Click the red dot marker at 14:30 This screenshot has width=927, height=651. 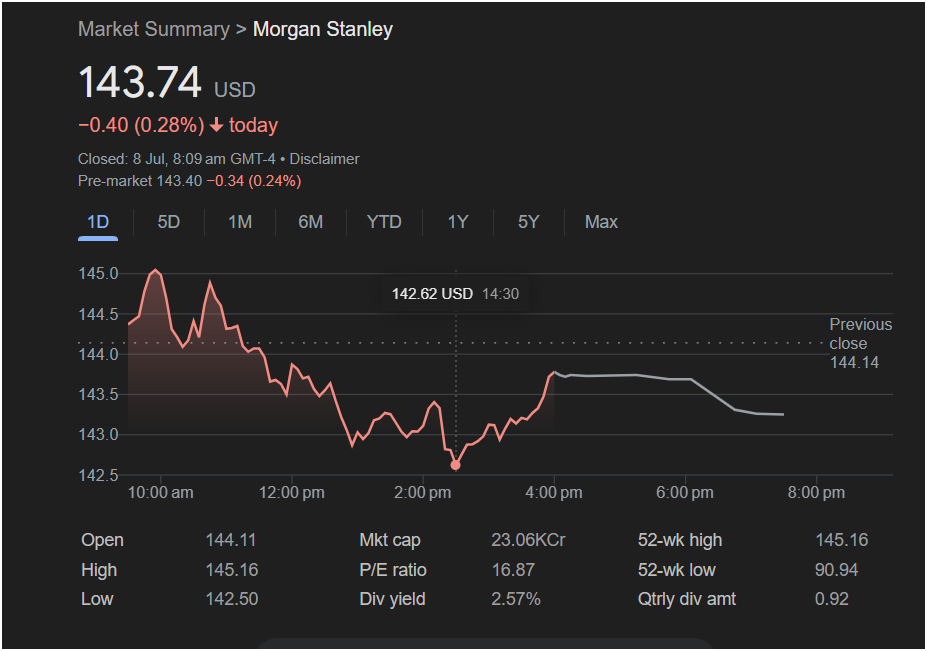click(x=455, y=465)
